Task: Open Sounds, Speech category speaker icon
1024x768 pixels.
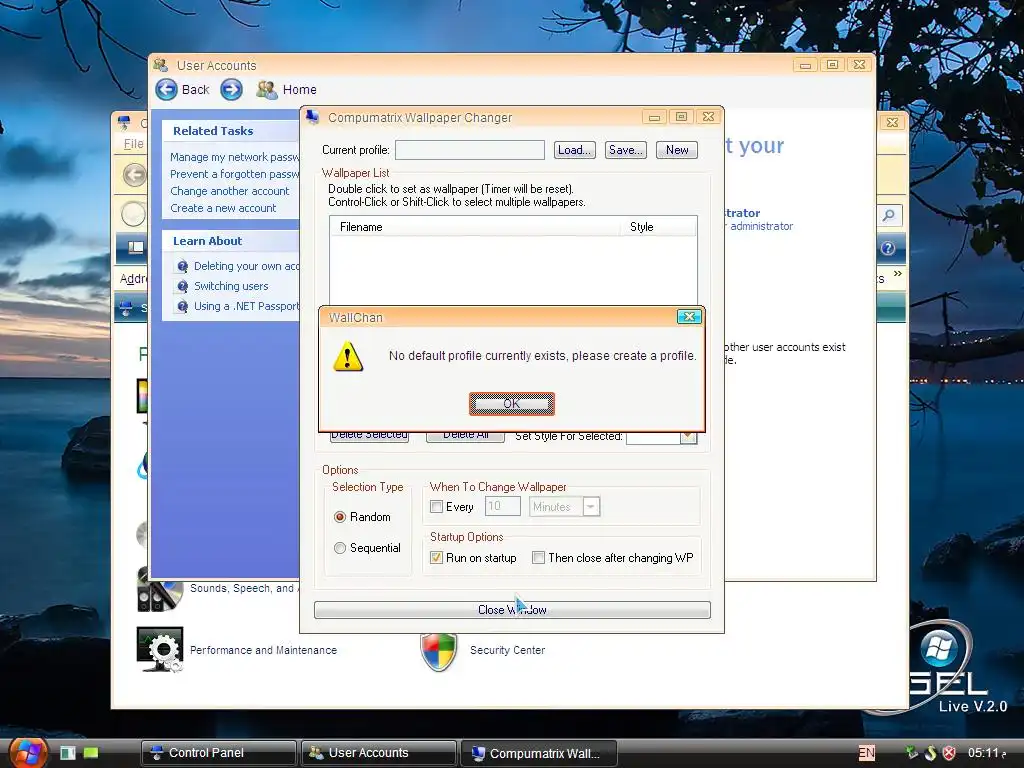Action: coord(159,591)
